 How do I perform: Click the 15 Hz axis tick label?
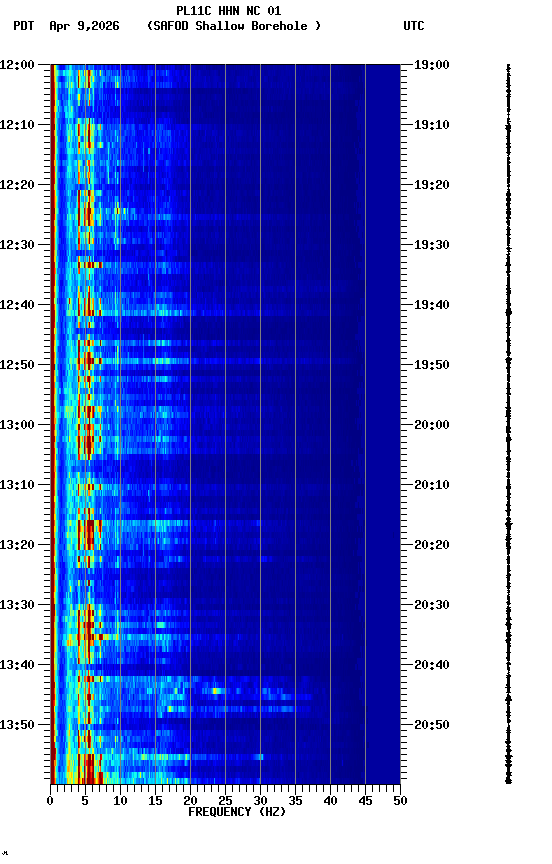155,801
